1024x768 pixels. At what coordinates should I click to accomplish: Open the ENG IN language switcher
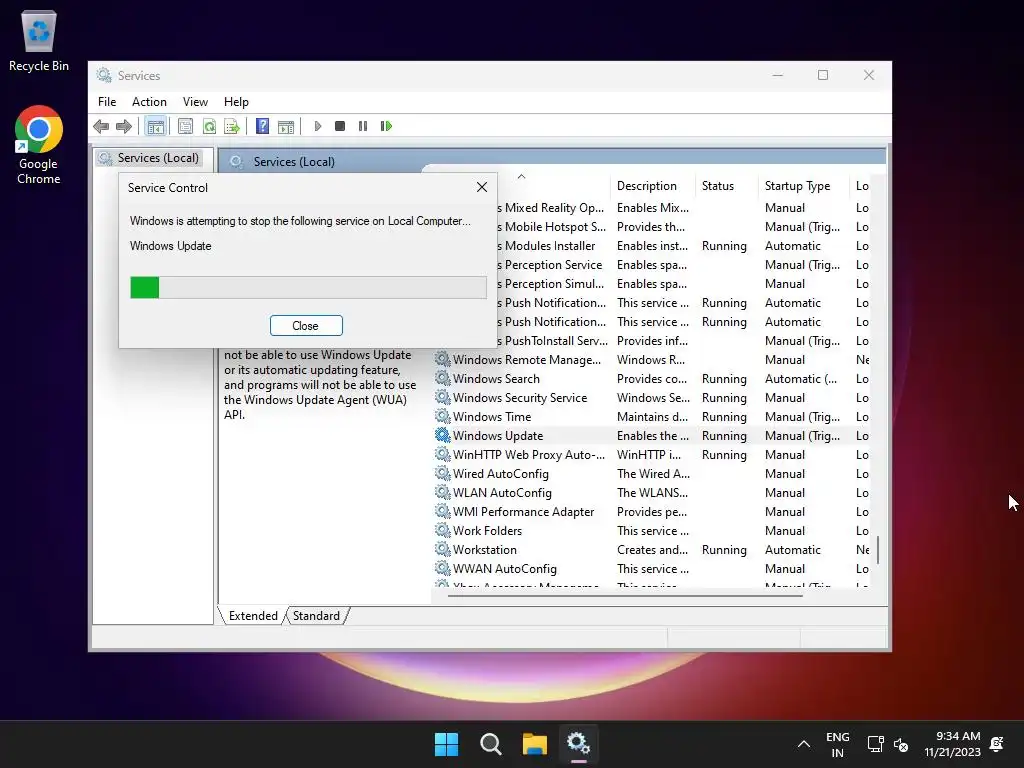837,744
